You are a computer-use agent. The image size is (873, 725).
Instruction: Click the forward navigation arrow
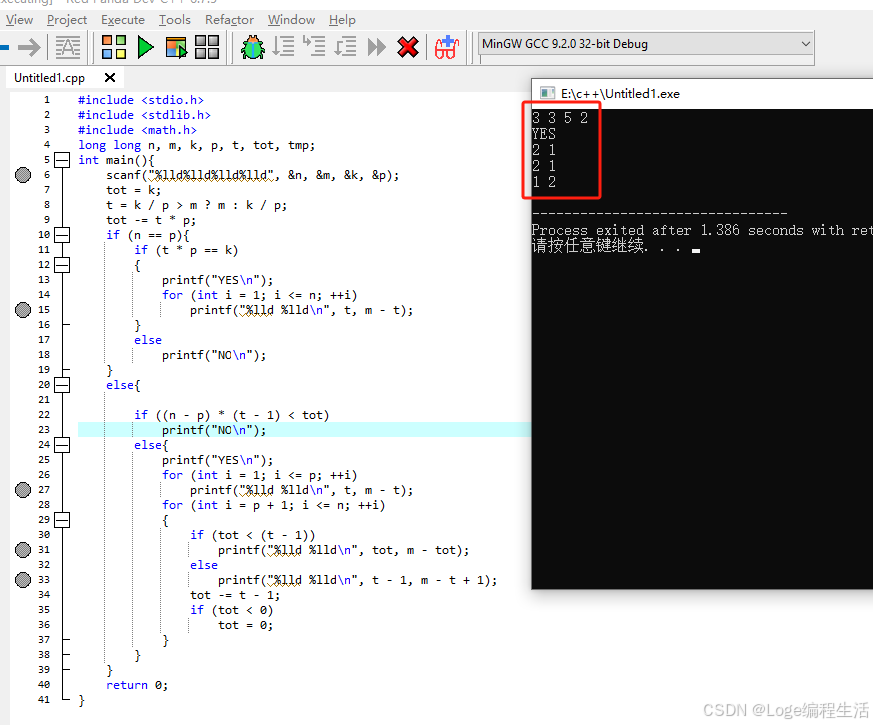click(29, 47)
